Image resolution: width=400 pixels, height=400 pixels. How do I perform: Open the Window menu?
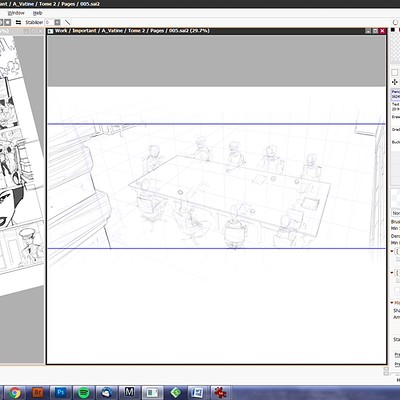[16, 13]
